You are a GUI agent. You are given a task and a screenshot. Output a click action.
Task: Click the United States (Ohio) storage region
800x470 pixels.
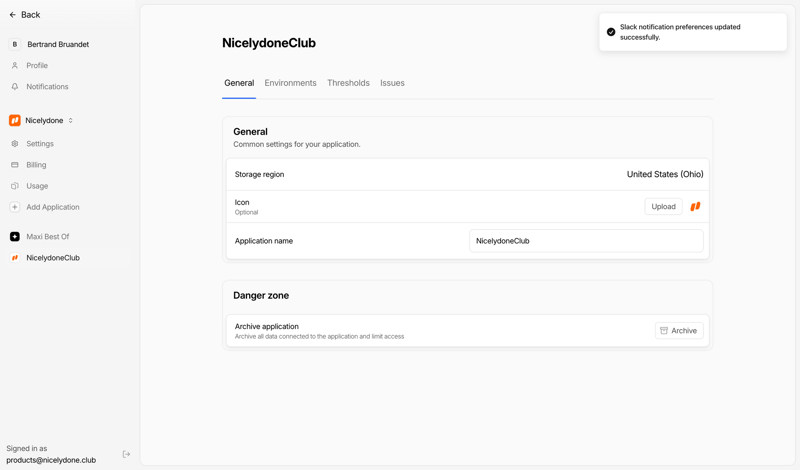click(665, 175)
